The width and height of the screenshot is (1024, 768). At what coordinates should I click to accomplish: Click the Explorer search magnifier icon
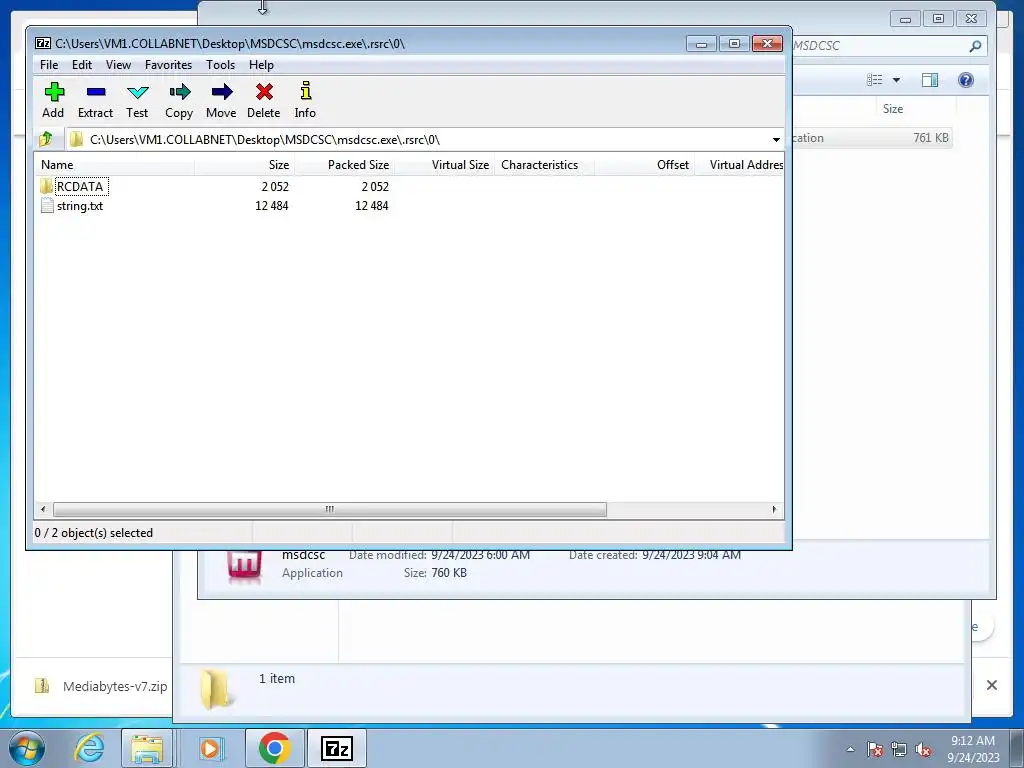click(x=975, y=46)
